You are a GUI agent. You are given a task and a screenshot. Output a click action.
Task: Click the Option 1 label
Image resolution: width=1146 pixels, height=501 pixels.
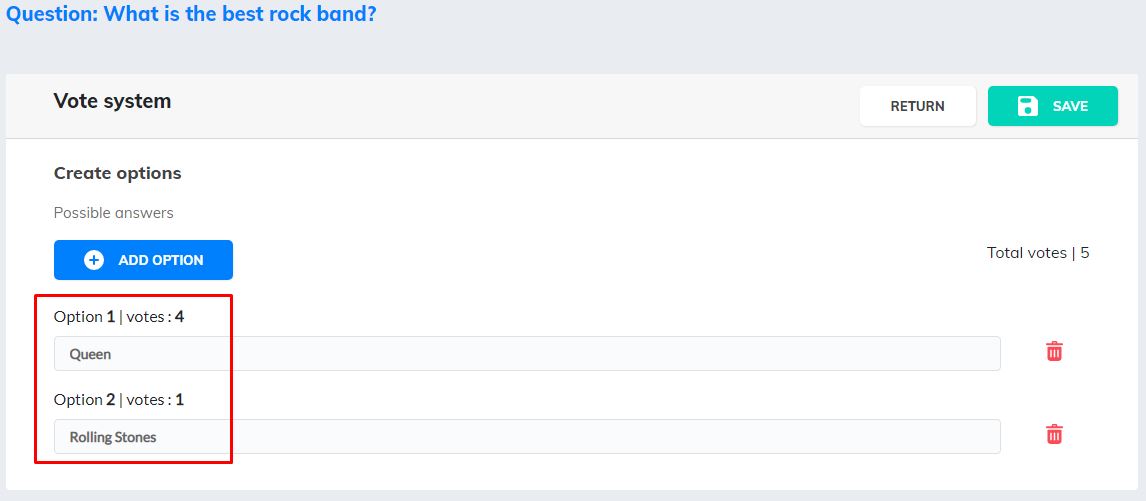pyautogui.click(x=84, y=317)
